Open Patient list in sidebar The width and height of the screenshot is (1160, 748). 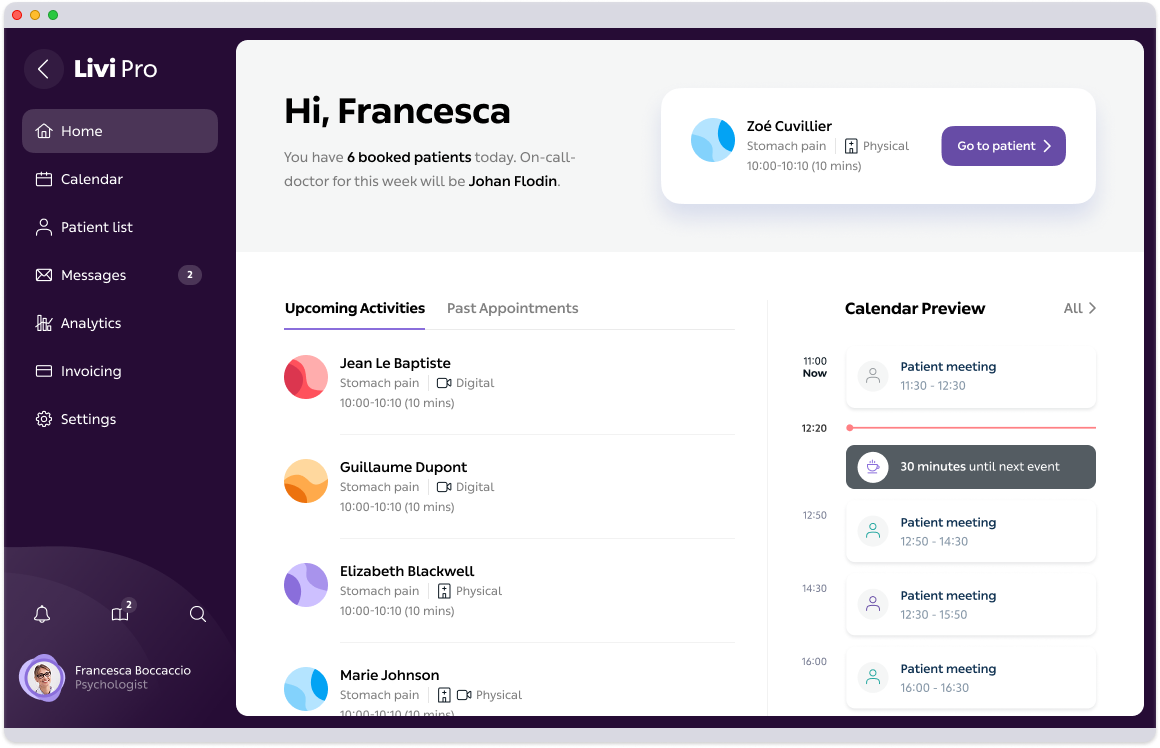pos(96,227)
